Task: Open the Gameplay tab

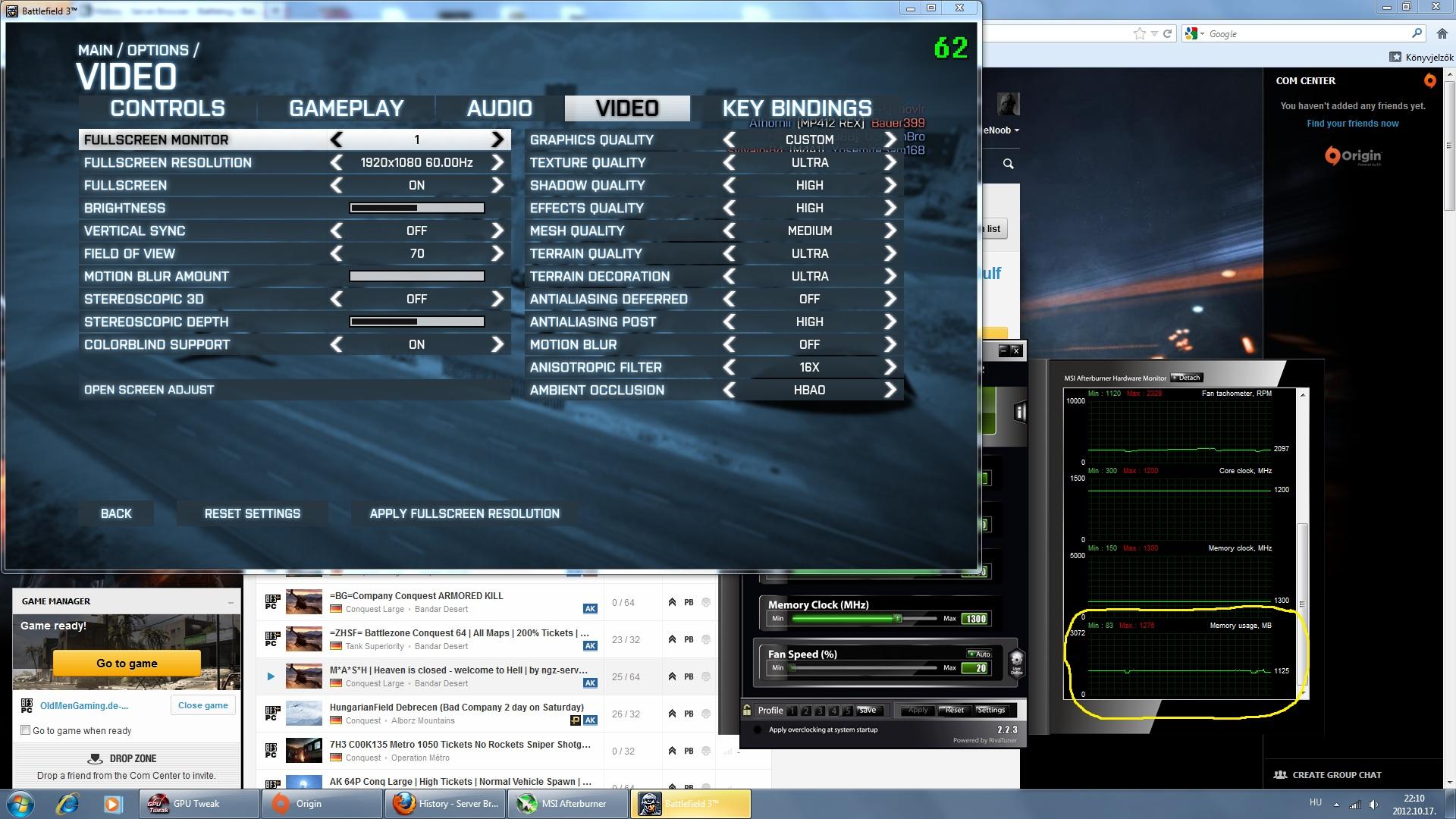Action: (347, 108)
